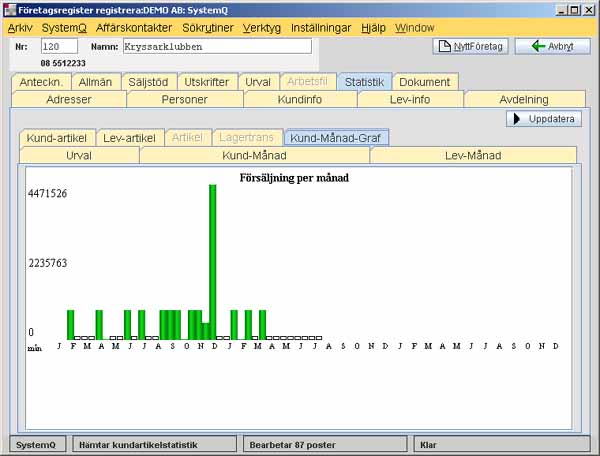Screen dimensions: 600x456
Task: Click into the Nr input field
Action: [59, 47]
